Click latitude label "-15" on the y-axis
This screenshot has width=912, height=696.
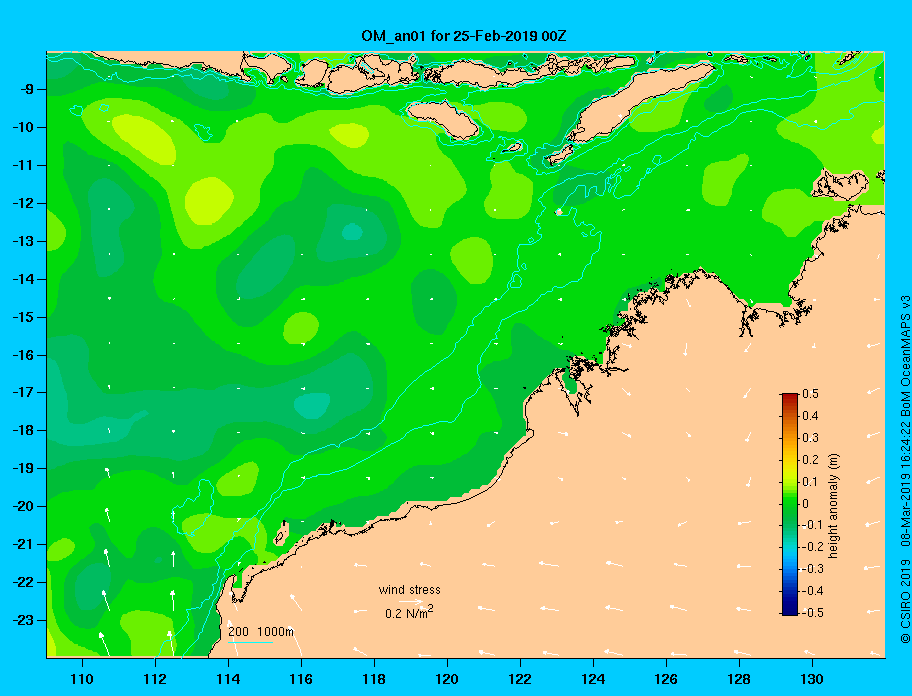pyautogui.click(x=22, y=317)
